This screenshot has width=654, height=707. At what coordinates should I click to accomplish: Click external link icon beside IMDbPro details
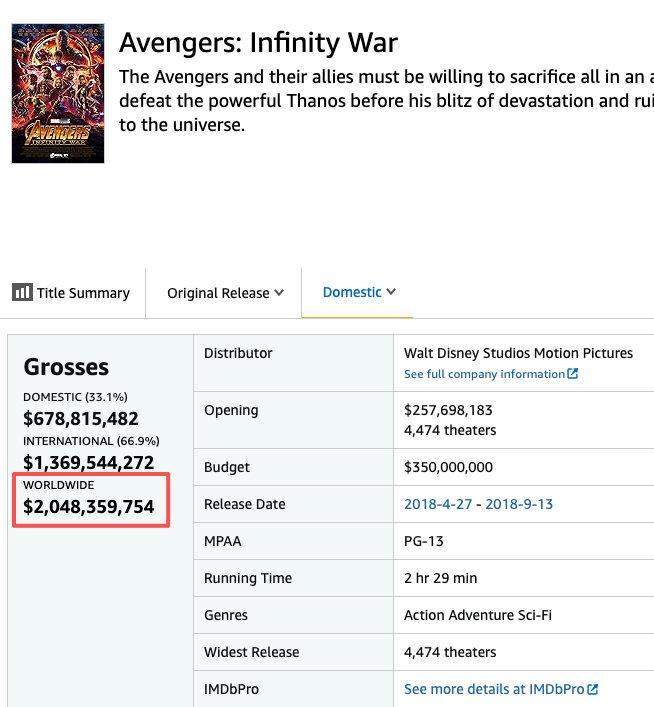pyautogui.click(x=592, y=689)
